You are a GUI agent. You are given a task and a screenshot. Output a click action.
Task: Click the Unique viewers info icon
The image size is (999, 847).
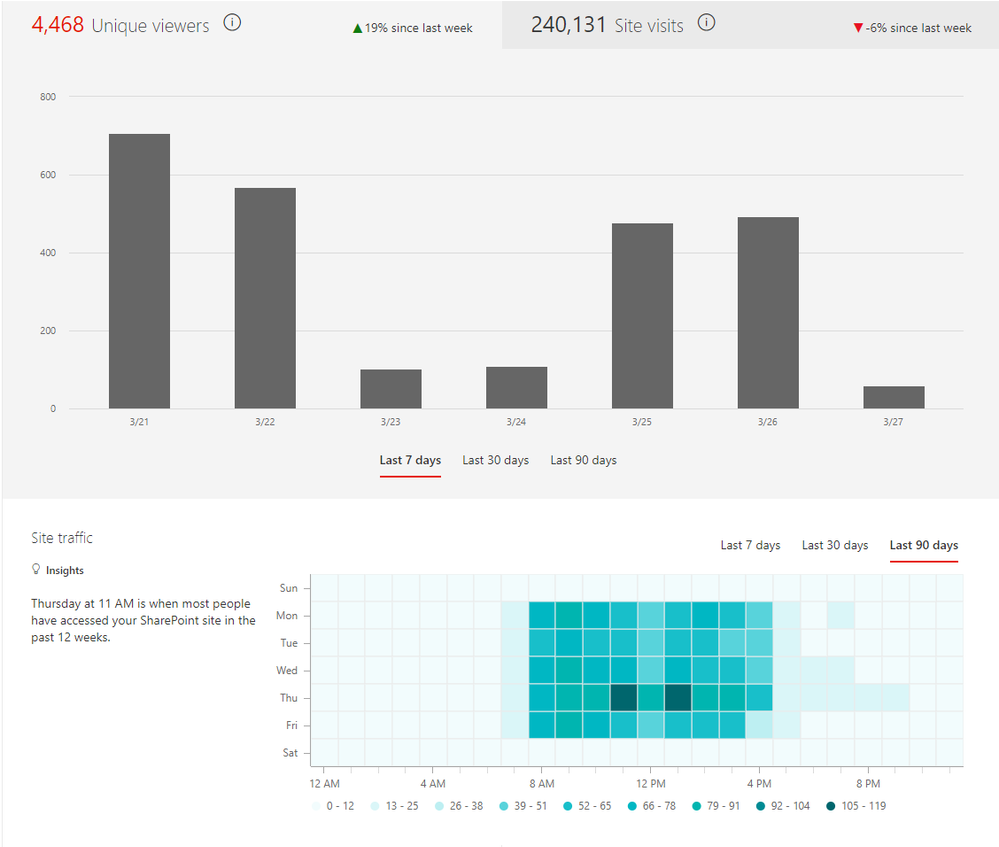[232, 23]
